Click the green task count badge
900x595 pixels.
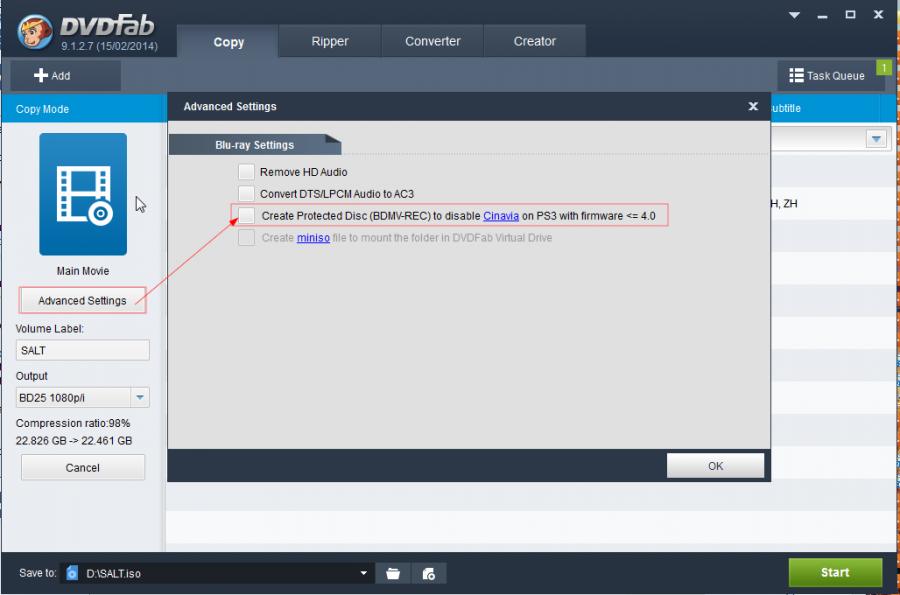pyautogui.click(x=884, y=68)
